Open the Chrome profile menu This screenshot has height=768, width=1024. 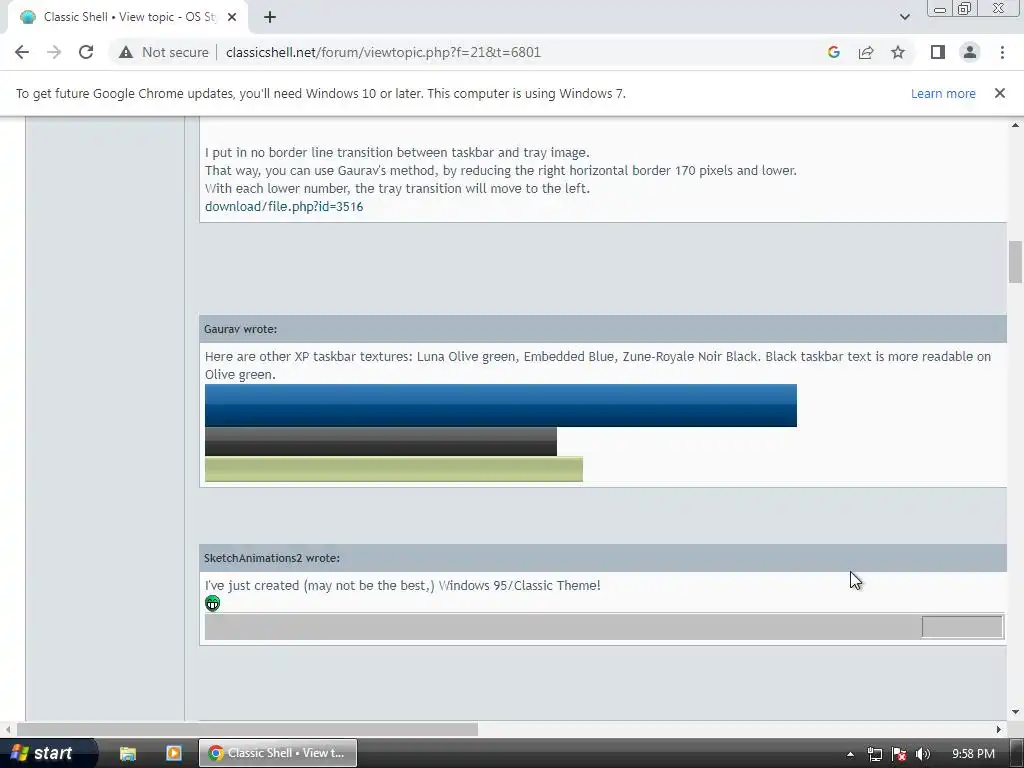click(970, 52)
